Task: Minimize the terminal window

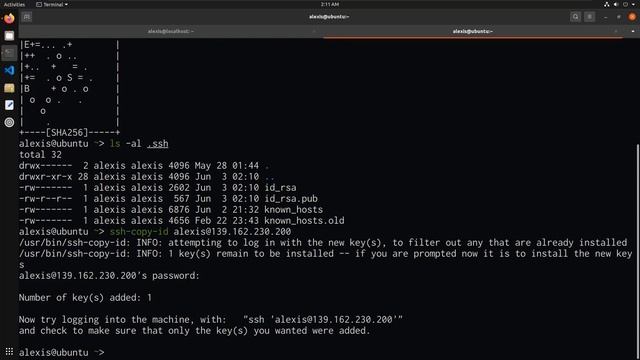Action: [605, 17]
